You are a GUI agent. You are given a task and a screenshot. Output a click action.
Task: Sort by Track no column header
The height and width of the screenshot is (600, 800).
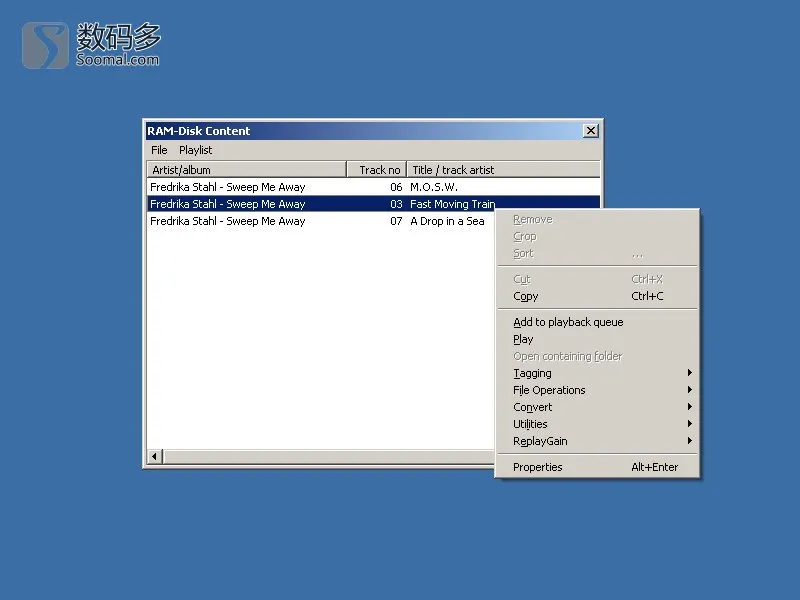click(x=377, y=169)
